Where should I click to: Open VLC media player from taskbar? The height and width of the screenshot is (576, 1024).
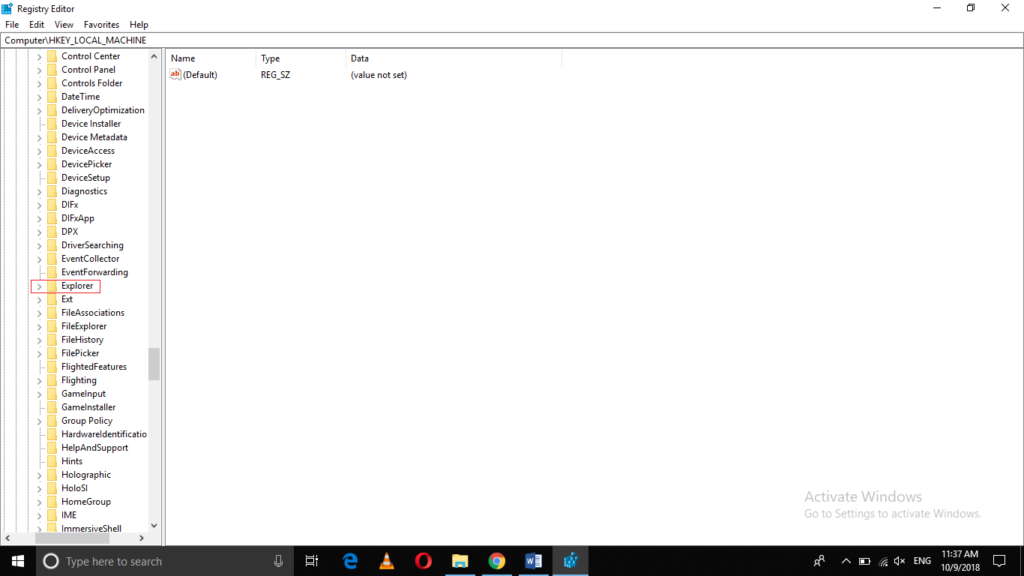pyautogui.click(x=387, y=561)
